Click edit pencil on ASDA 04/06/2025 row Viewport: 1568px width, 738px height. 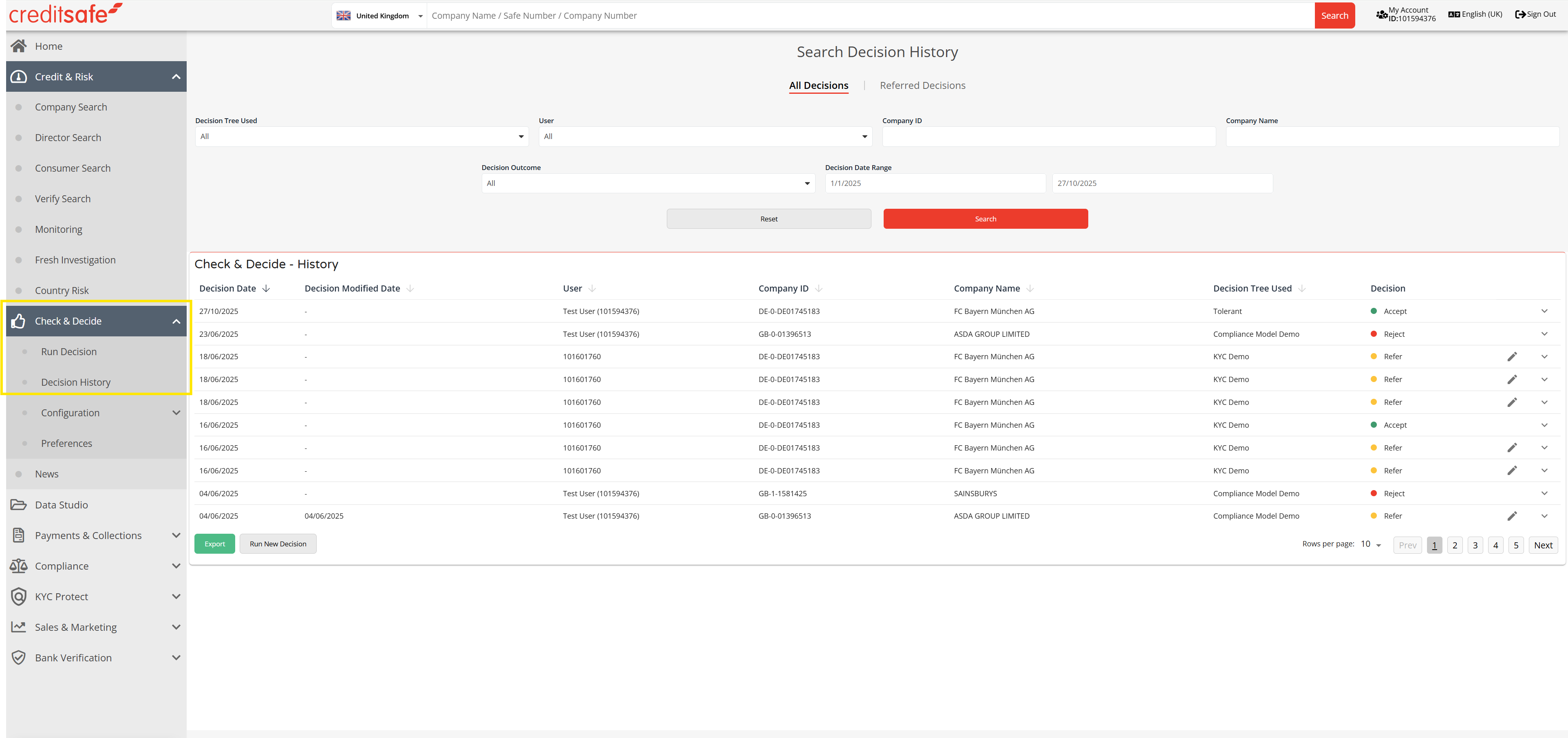coord(1512,516)
